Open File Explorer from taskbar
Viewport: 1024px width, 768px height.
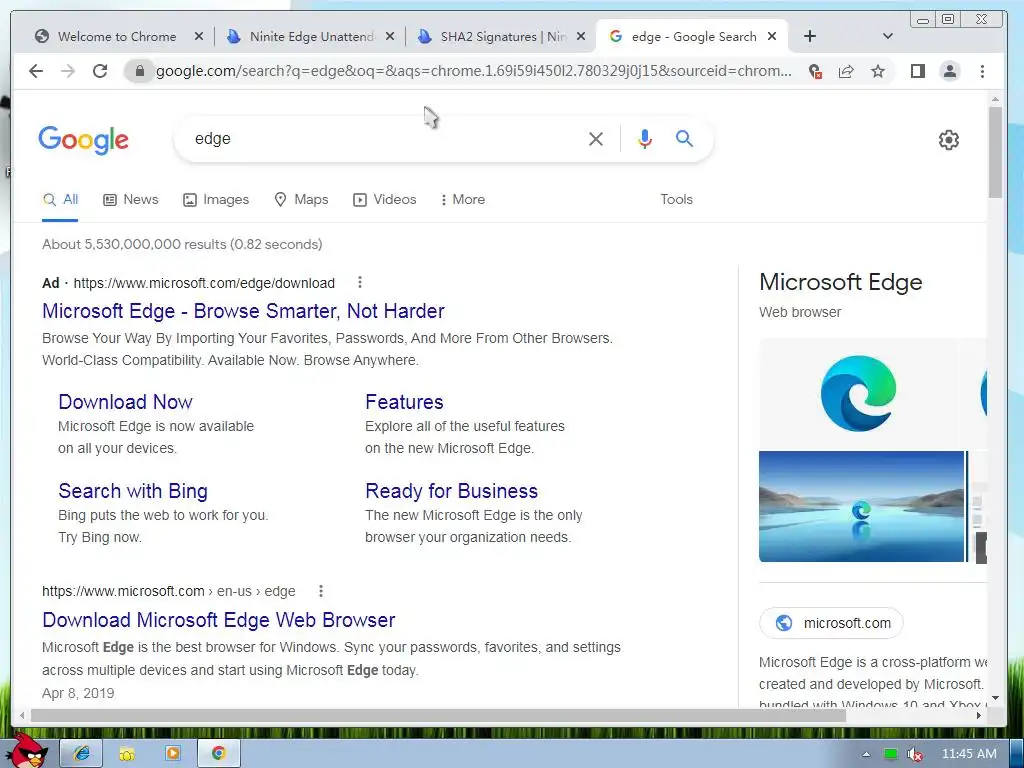[x=127, y=754]
